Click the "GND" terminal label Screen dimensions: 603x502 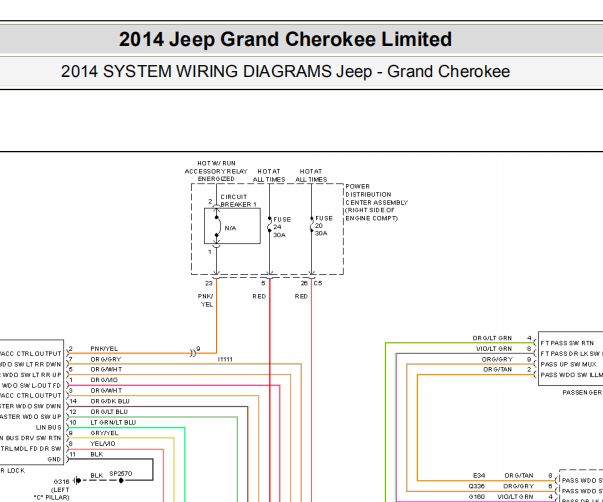[x=54, y=459]
